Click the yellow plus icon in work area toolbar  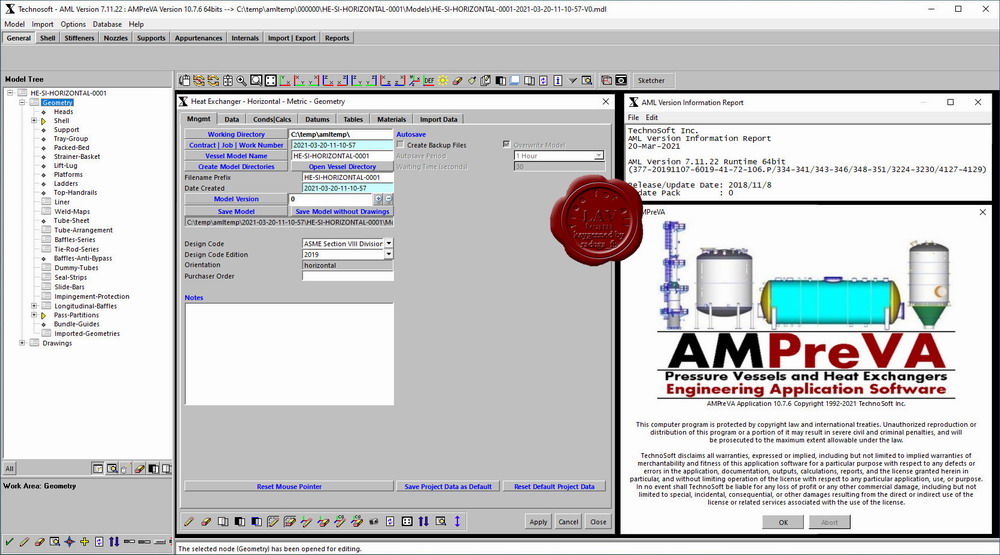[x=84, y=542]
